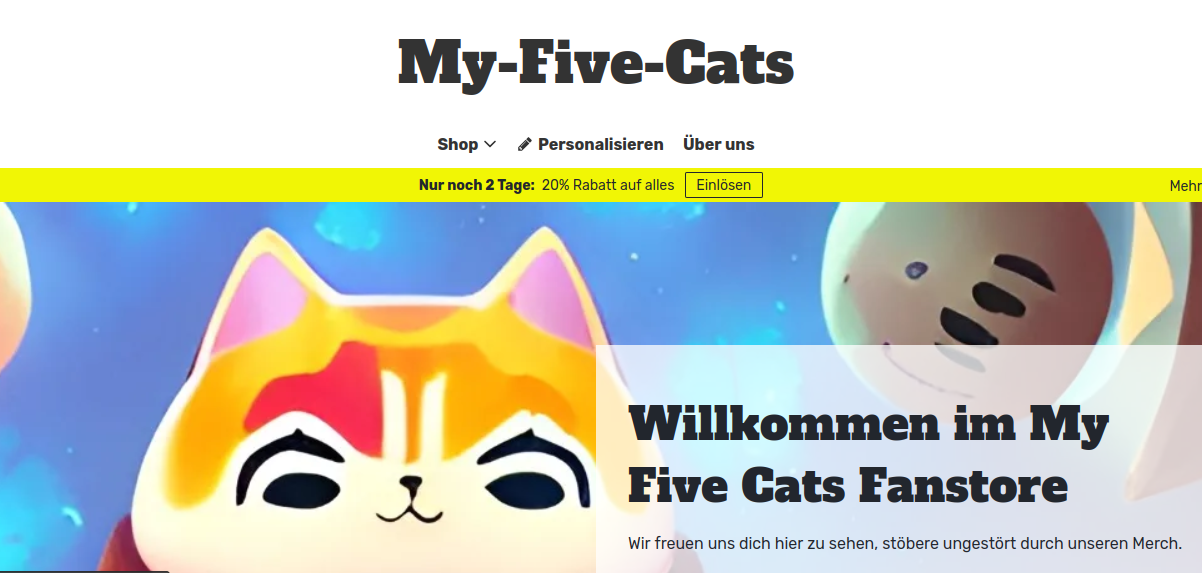1202x573 pixels.
Task: Click the 'Nur noch 2 Tage:' label
Action: [x=477, y=185]
